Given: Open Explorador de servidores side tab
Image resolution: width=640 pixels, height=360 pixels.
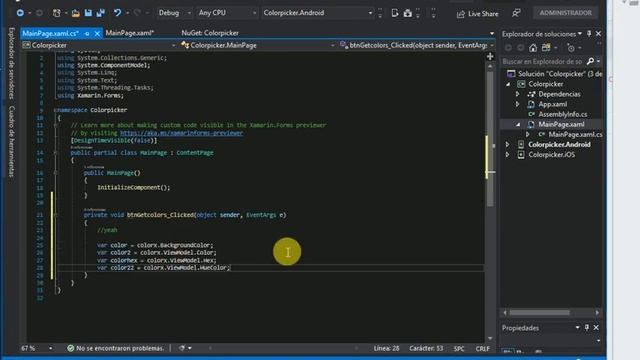Looking at the screenshot, I should [11, 63].
